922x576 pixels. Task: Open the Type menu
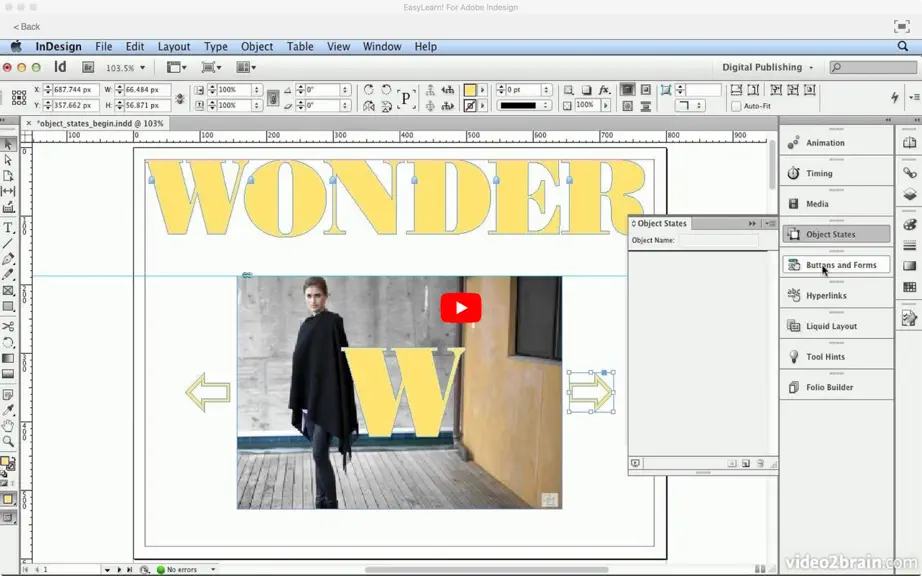(215, 46)
